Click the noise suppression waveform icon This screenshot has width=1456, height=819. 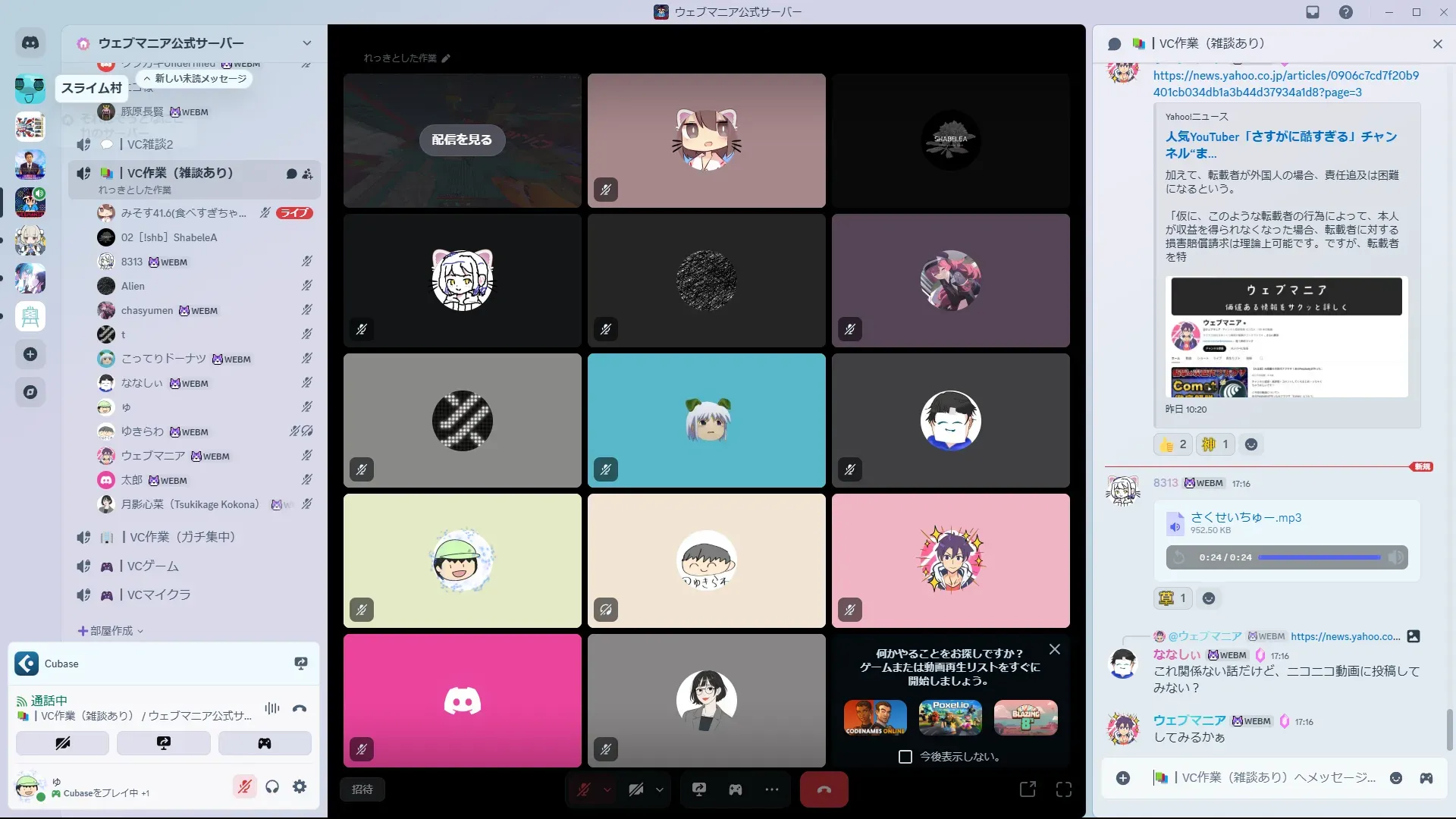tap(271, 708)
